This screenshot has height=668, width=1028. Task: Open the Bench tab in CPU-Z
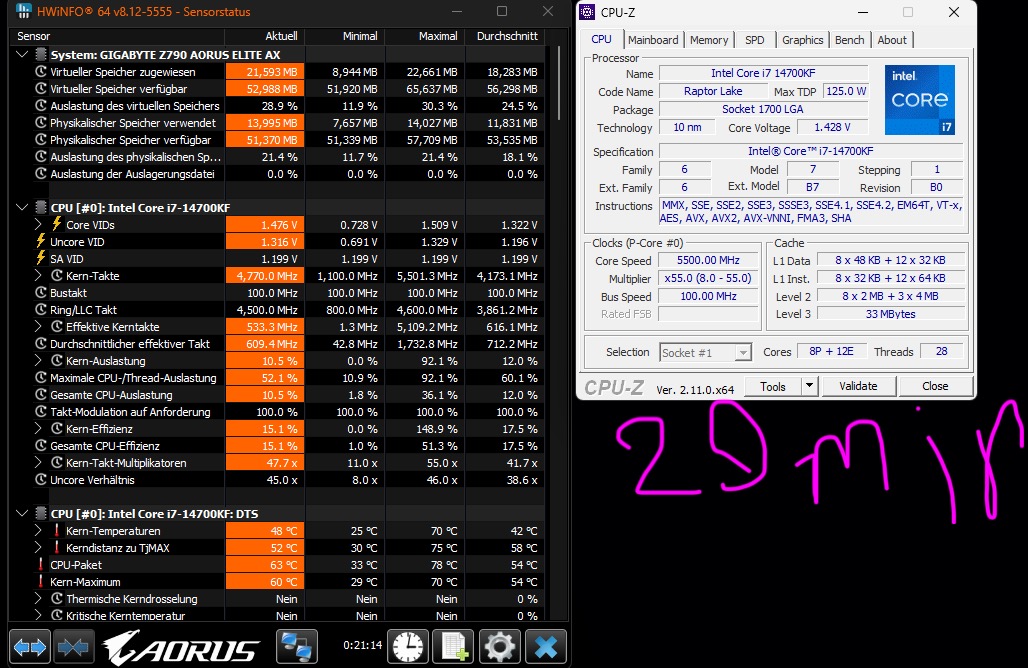[x=850, y=40]
